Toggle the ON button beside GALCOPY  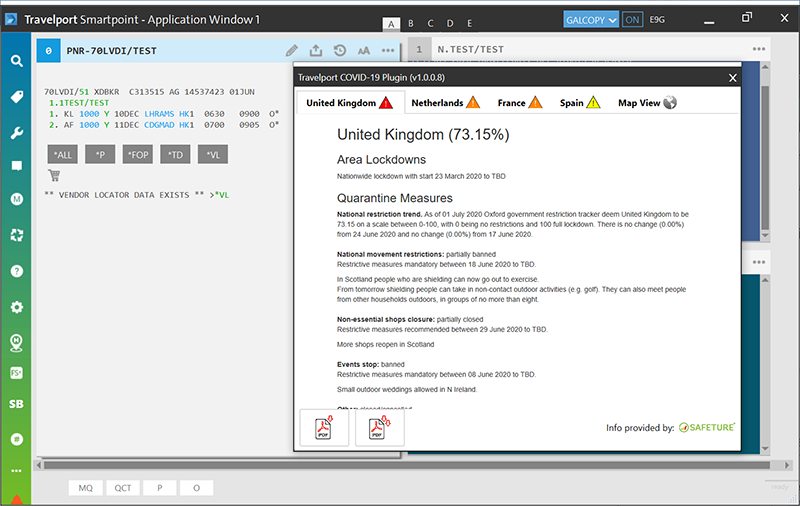(x=632, y=20)
